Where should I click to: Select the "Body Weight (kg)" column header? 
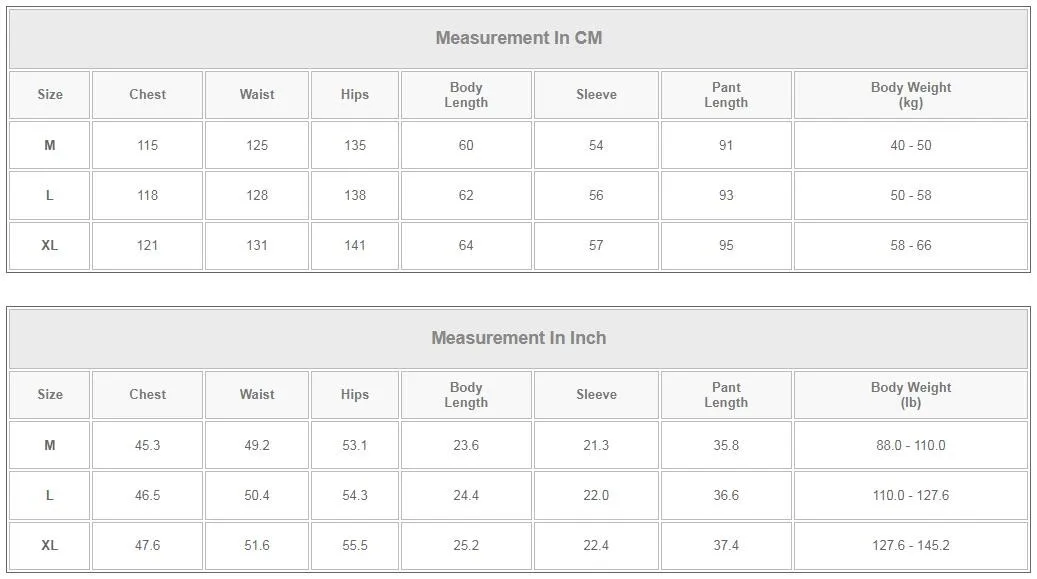click(910, 95)
